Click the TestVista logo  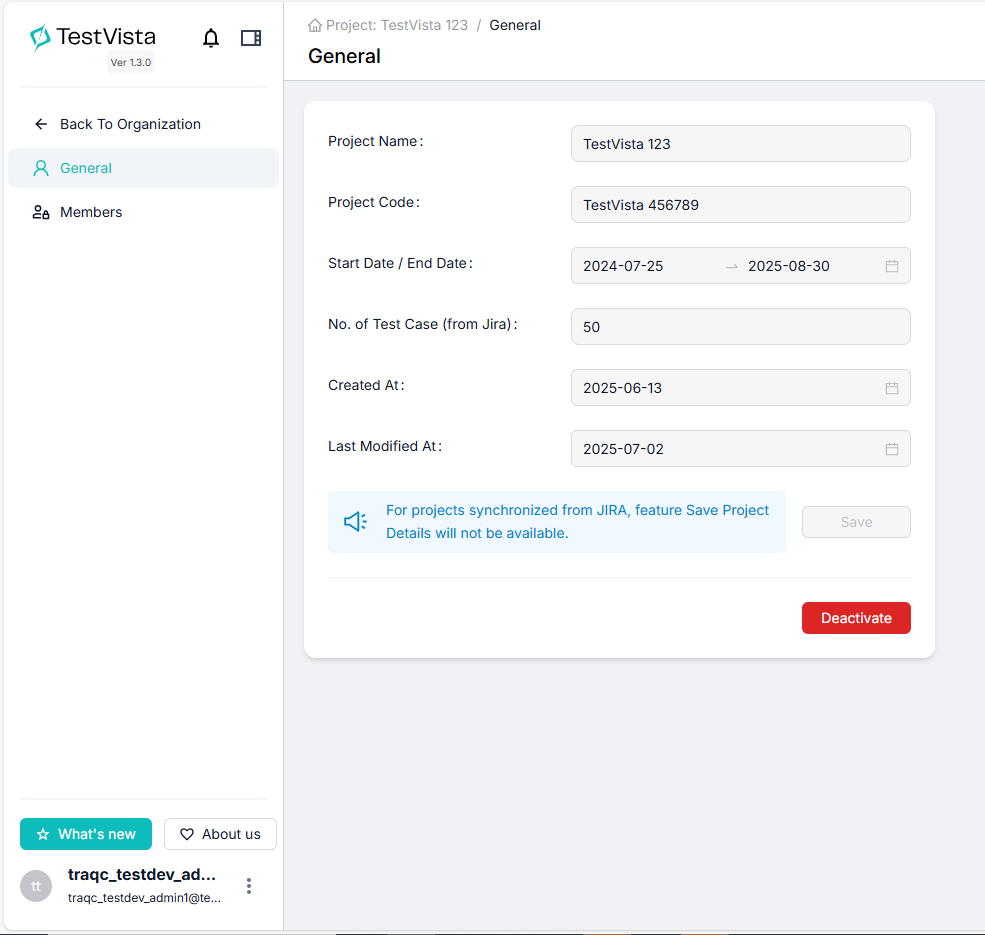[92, 37]
